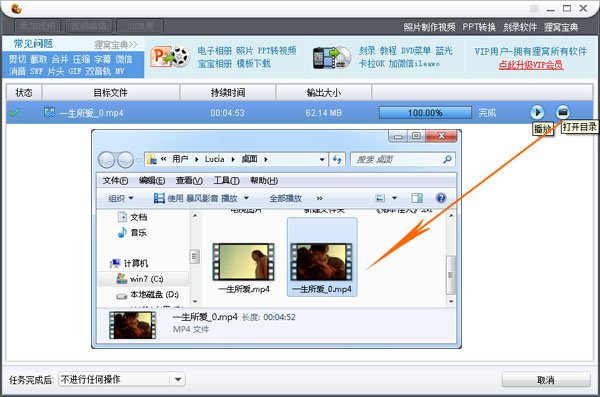
Task: Select 计算机 in Explorer navigation pane
Action: 129,263
